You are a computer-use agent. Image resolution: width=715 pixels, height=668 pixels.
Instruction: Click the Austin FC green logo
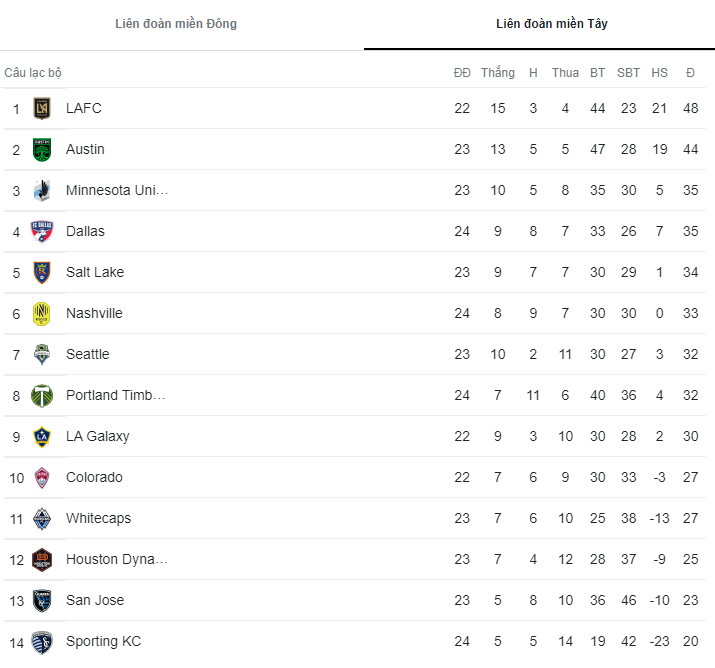(41, 149)
